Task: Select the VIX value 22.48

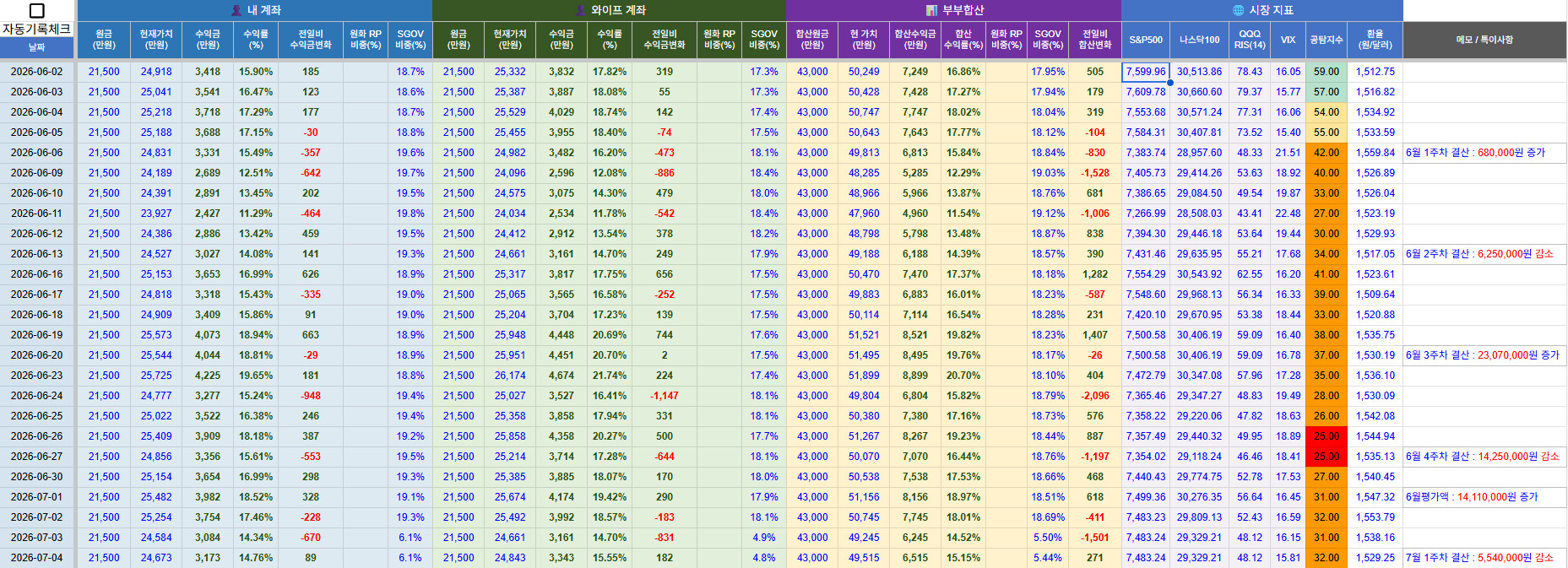Action: pyautogui.click(x=1288, y=214)
